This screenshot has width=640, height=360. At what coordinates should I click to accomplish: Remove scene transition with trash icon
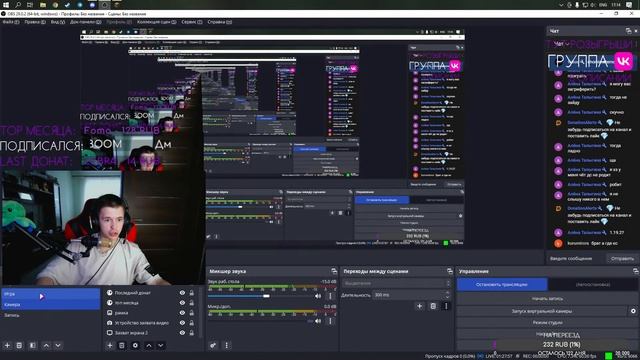[433, 306]
